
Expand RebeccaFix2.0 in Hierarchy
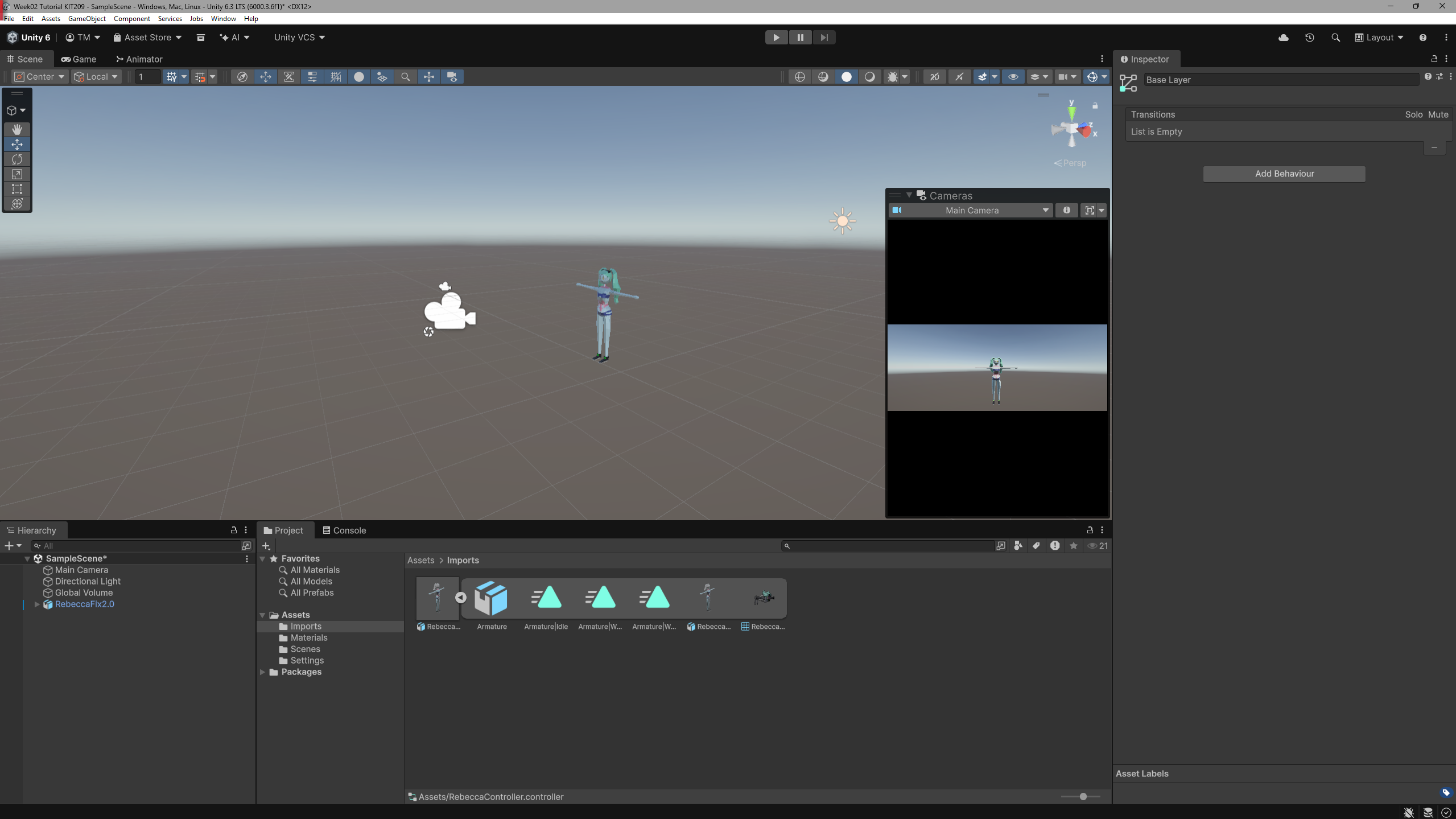[37, 604]
